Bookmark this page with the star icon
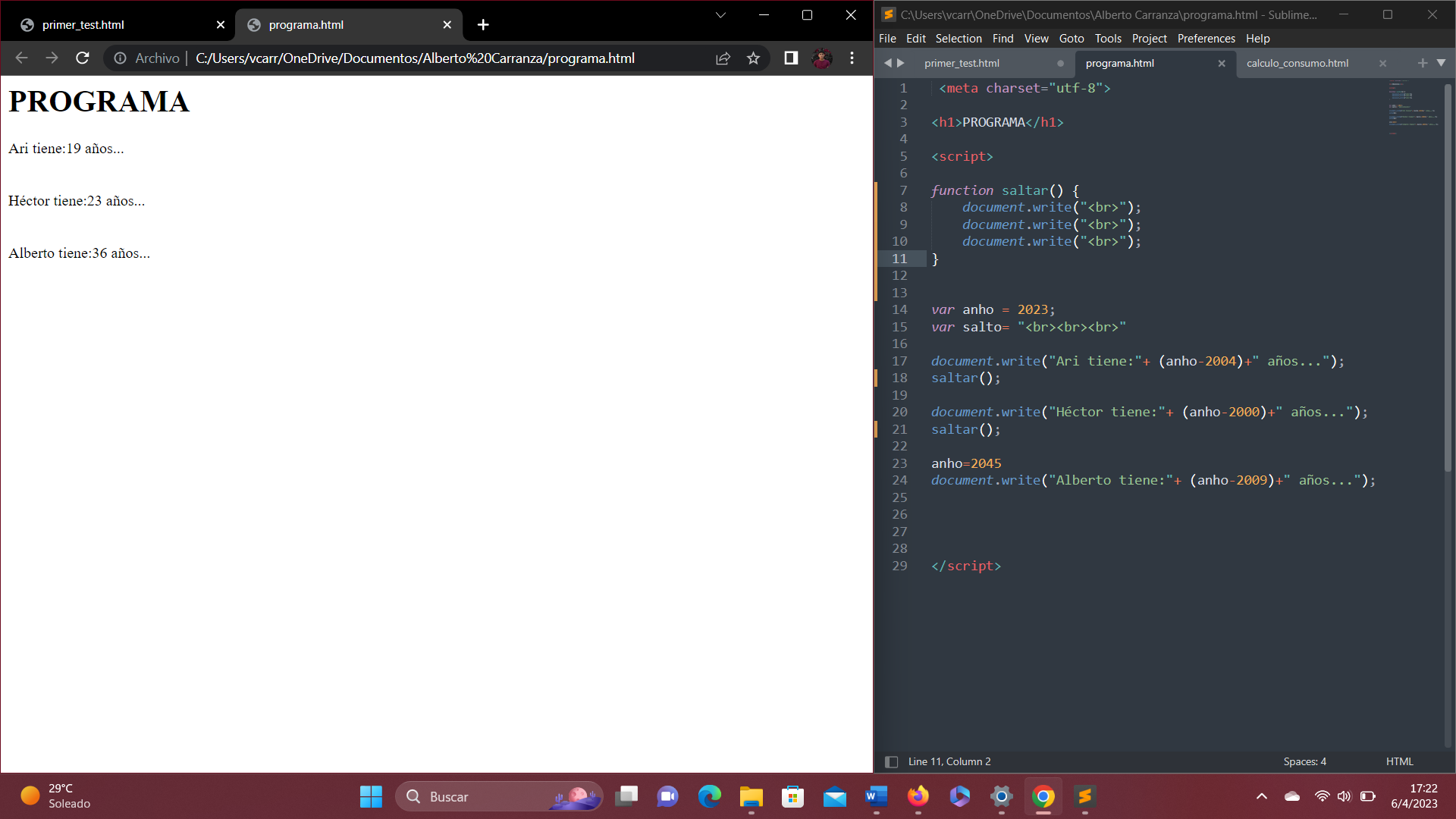 coord(753,58)
